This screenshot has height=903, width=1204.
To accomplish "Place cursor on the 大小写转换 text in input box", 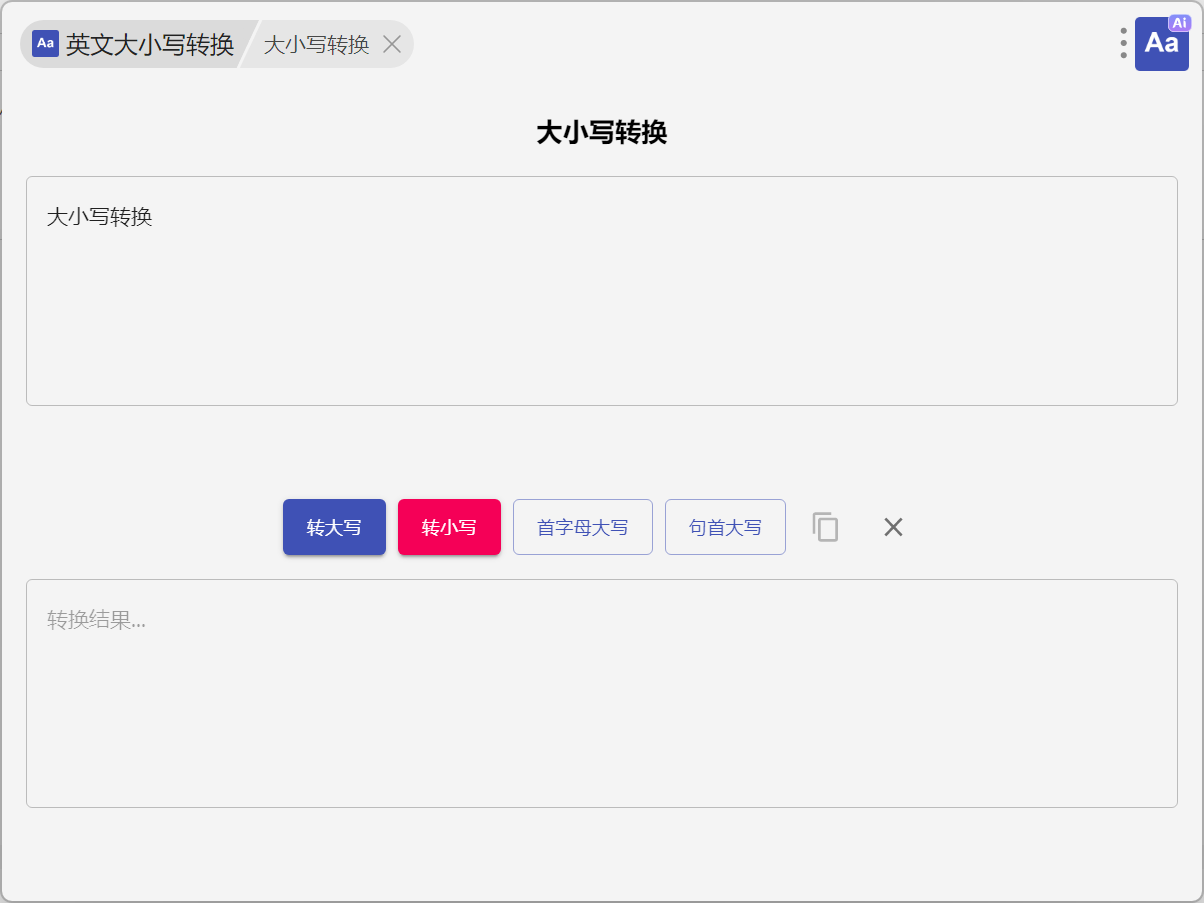I will tap(100, 217).
